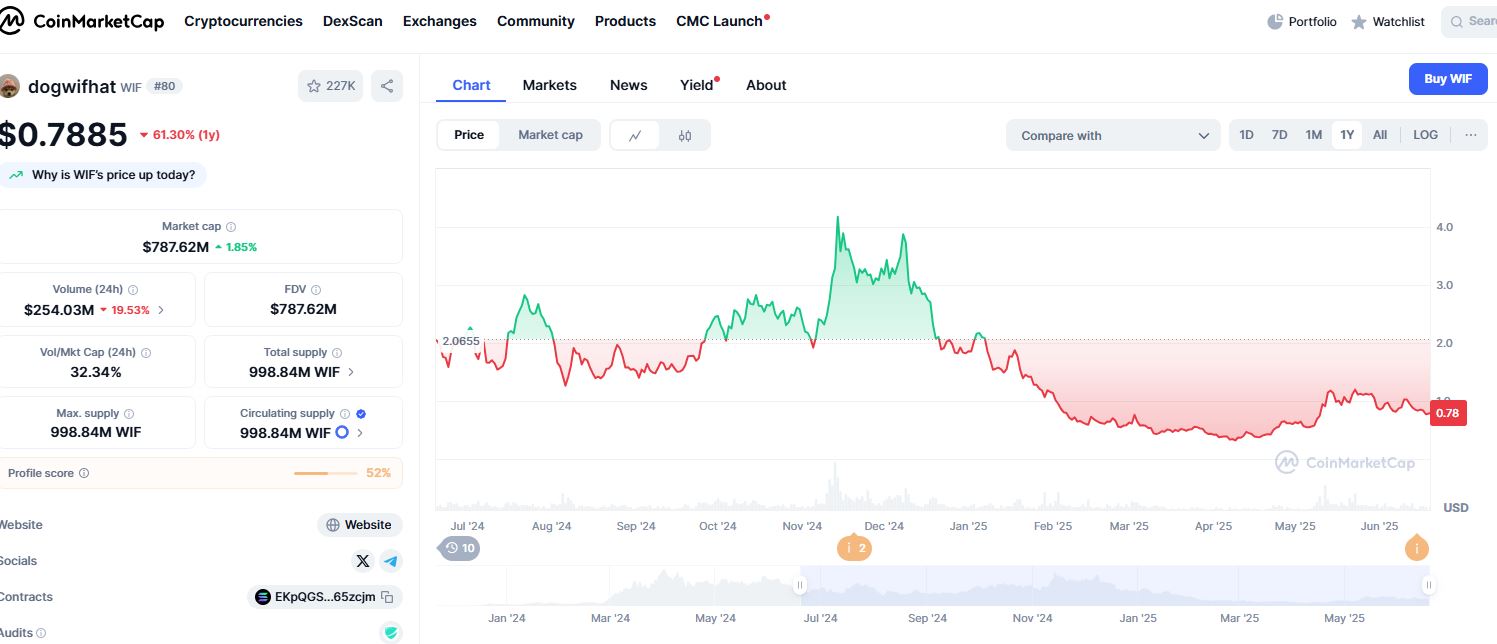Click the #80 rank badge
Screen dimensions: 1497x644
164,87
